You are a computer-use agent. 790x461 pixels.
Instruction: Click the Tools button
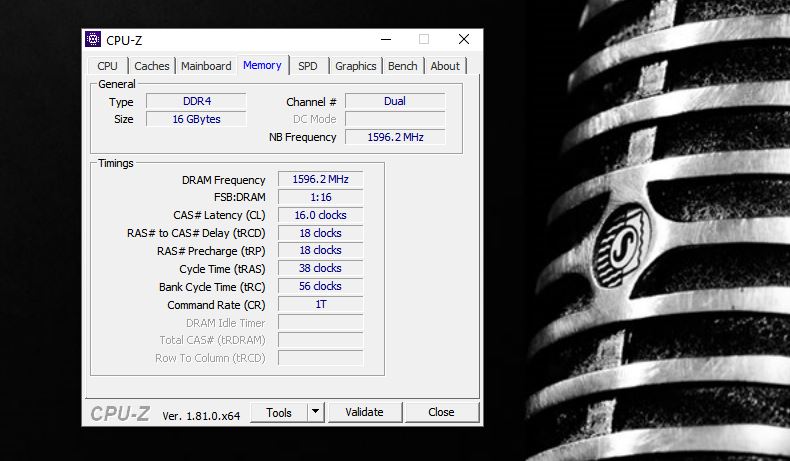[x=279, y=413]
